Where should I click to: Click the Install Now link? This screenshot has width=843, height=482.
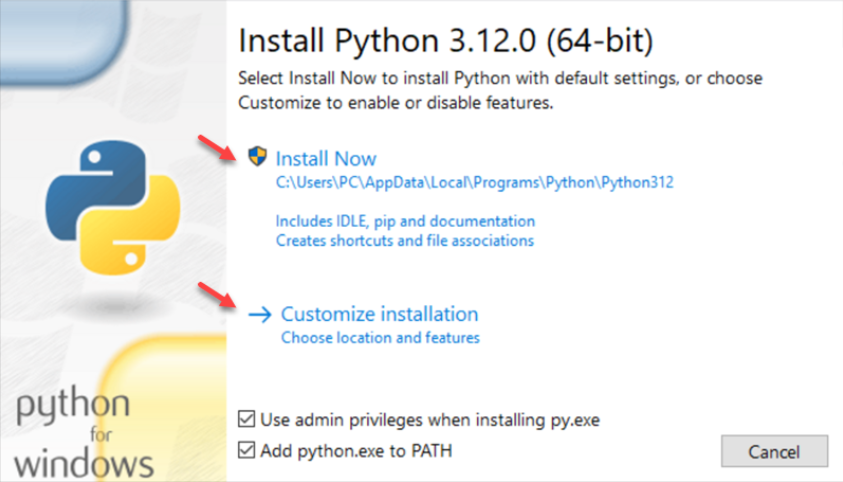(326, 159)
